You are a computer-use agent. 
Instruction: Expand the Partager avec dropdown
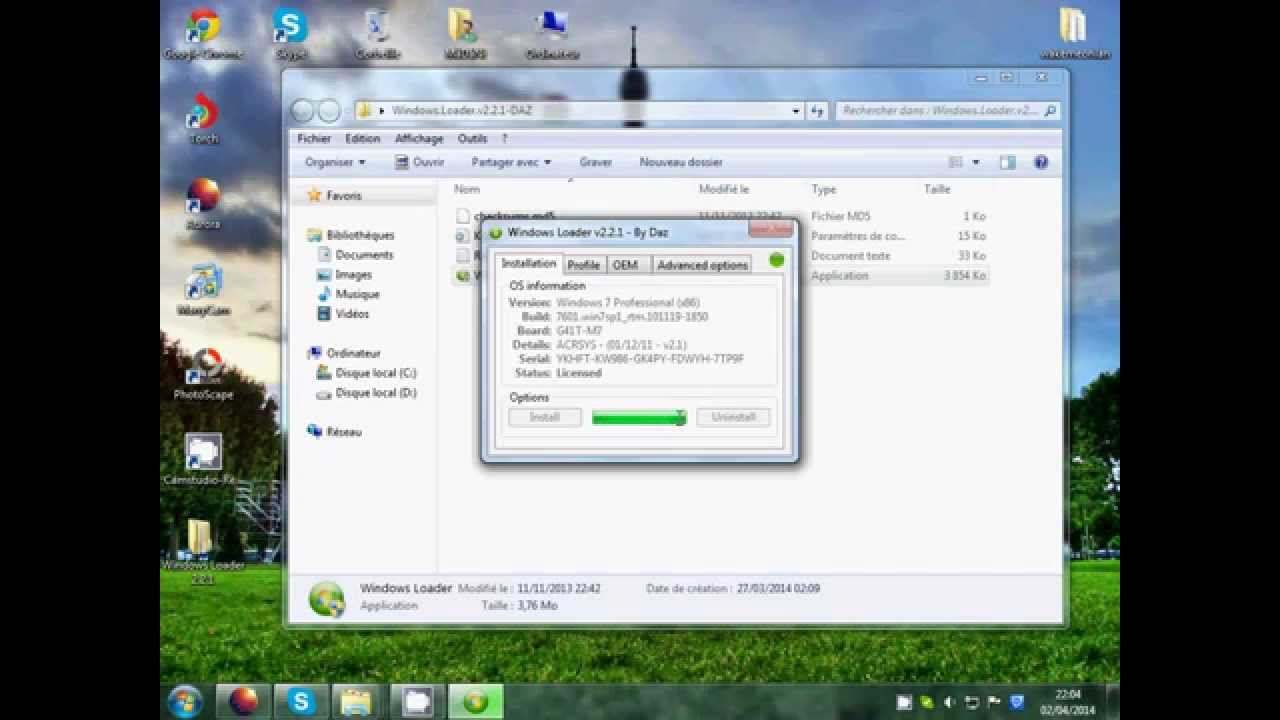point(511,162)
